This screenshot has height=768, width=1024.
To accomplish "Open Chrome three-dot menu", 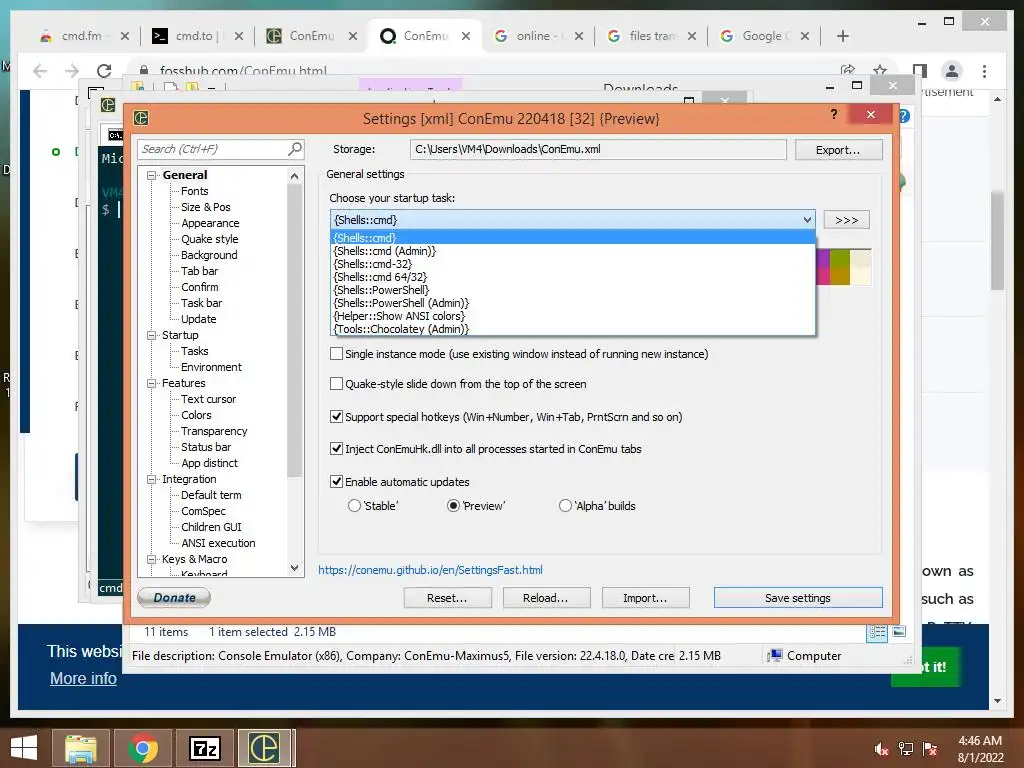I will (984, 71).
